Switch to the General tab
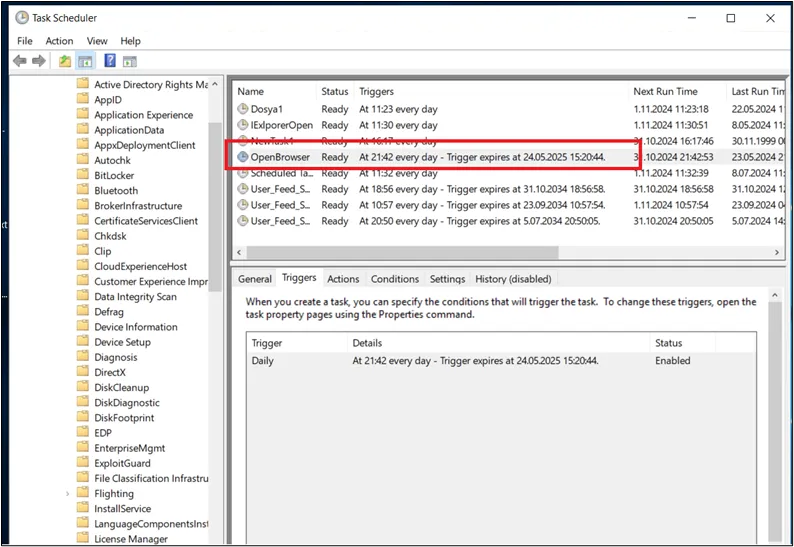 tap(255, 279)
